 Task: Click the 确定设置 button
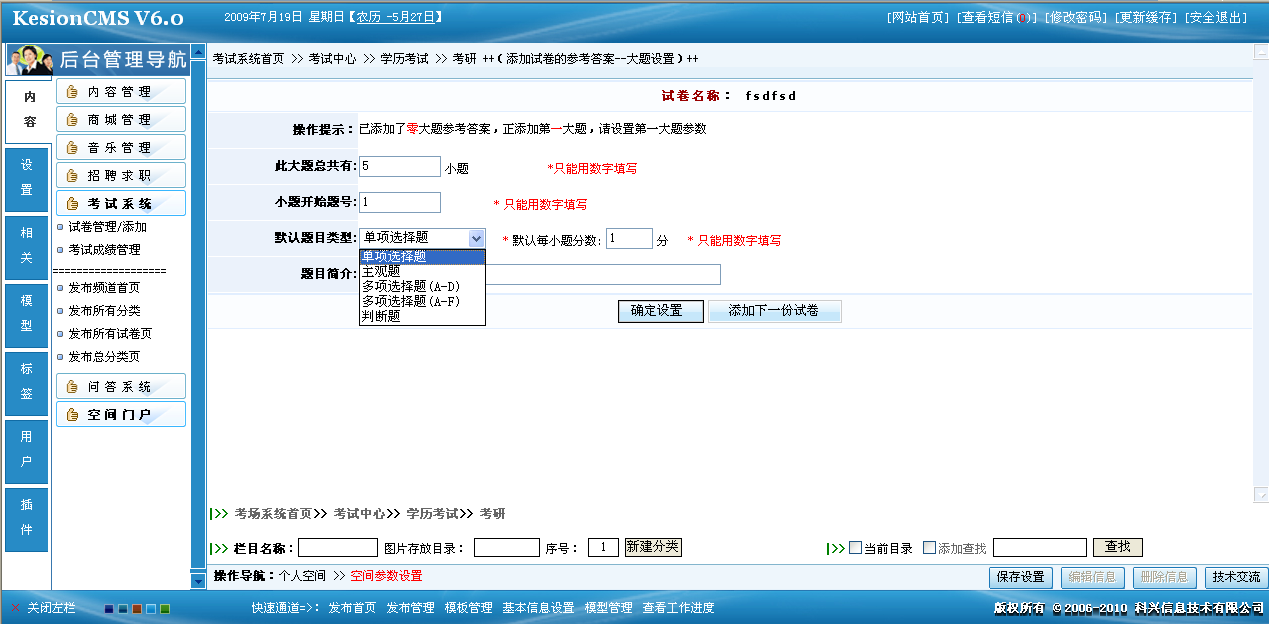[x=660, y=311]
